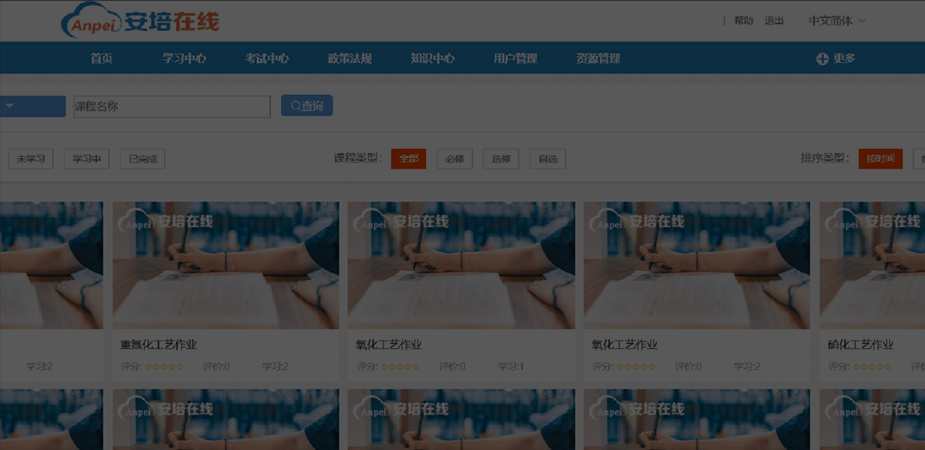This screenshot has width=925, height=450.
Task: Click the 查询 search button
Action: [x=307, y=106]
